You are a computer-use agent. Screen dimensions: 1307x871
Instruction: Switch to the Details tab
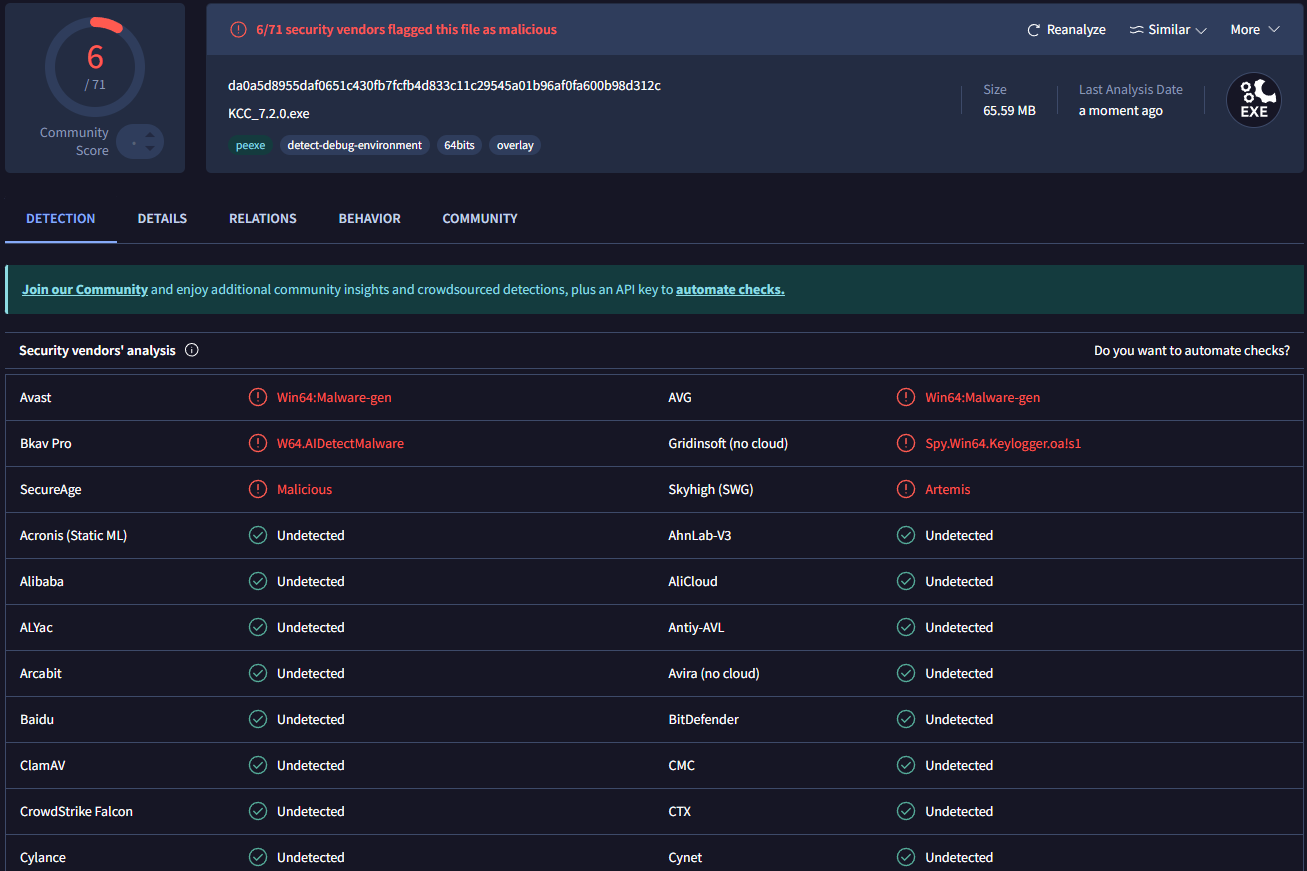(x=162, y=219)
